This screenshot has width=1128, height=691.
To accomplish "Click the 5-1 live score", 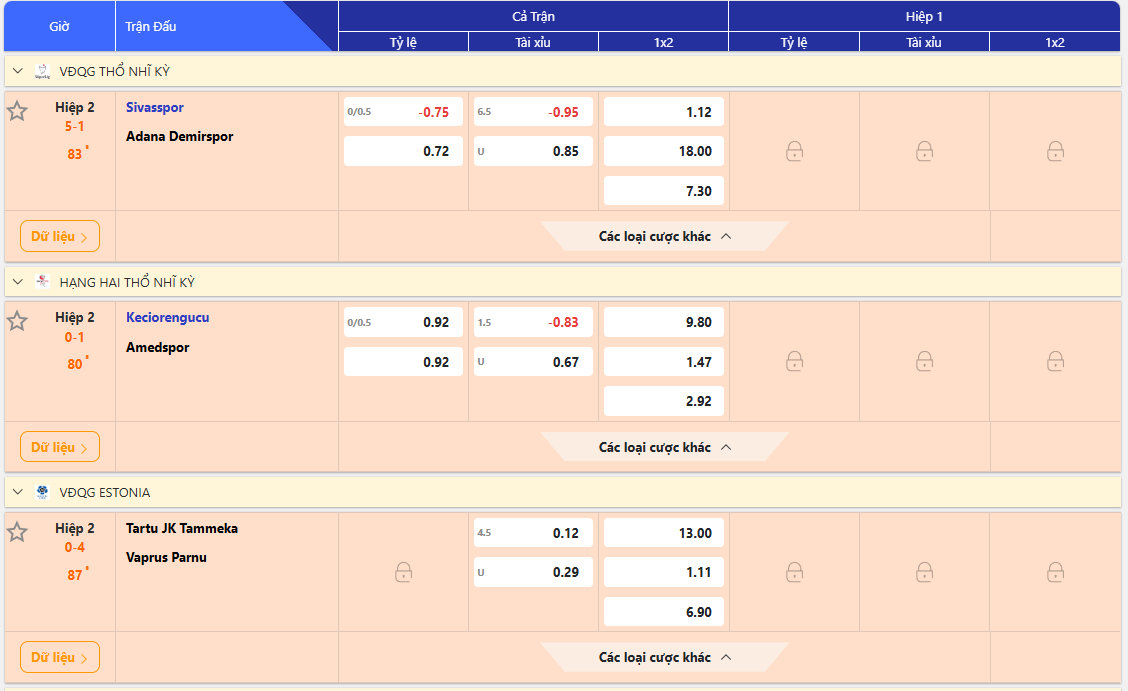I will tap(74, 127).
